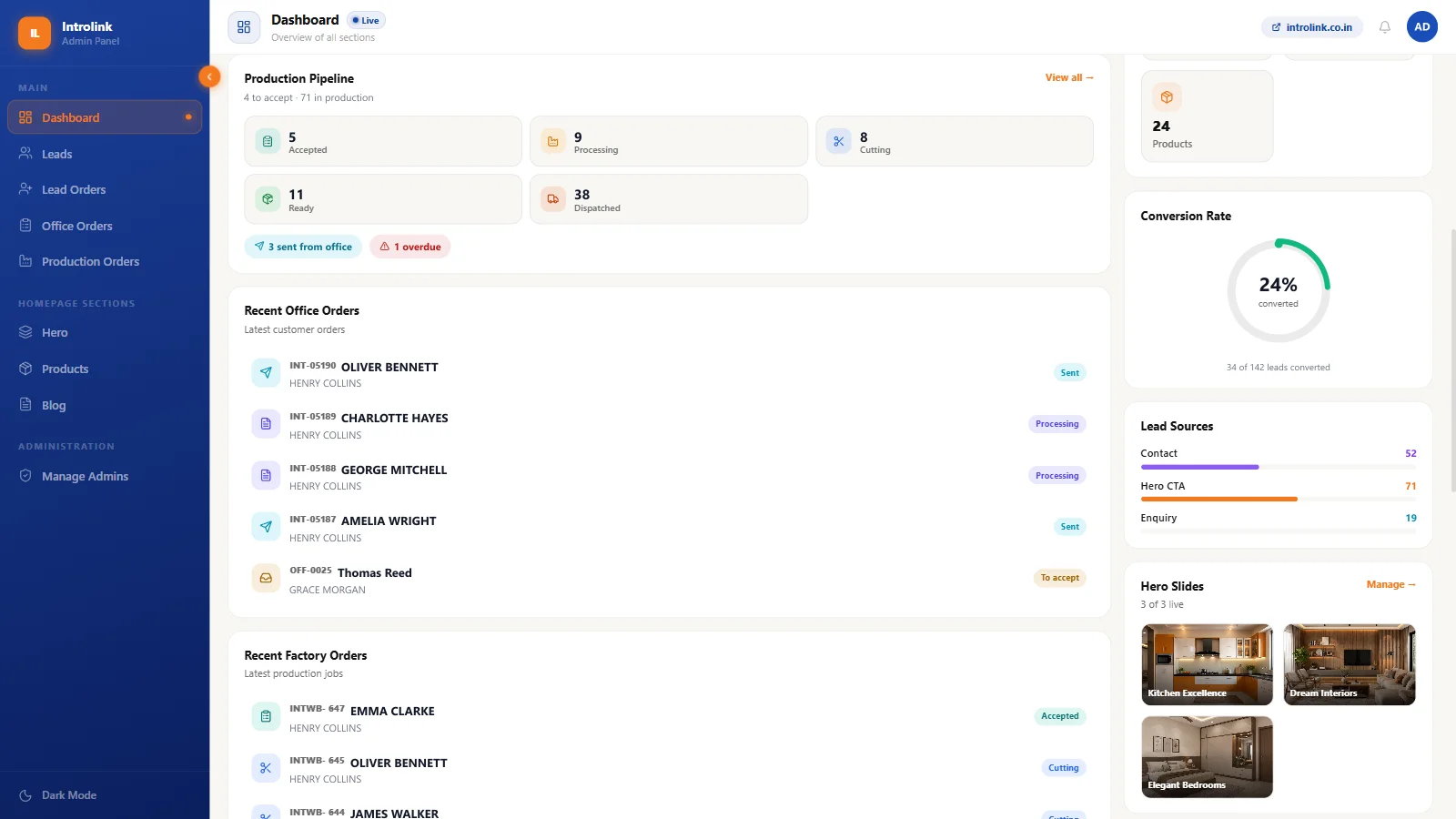Click inbox icon for Thomas Reed order
The image size is (1456, 819).
pyautogui.click(x=266, y=578)
